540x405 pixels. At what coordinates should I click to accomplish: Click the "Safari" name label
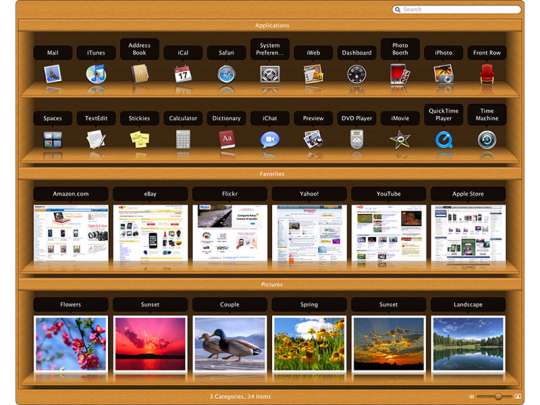[x=226, y=53]
